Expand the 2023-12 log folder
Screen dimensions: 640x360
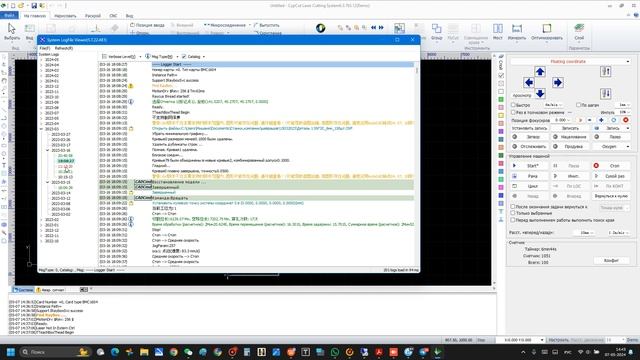41,86
